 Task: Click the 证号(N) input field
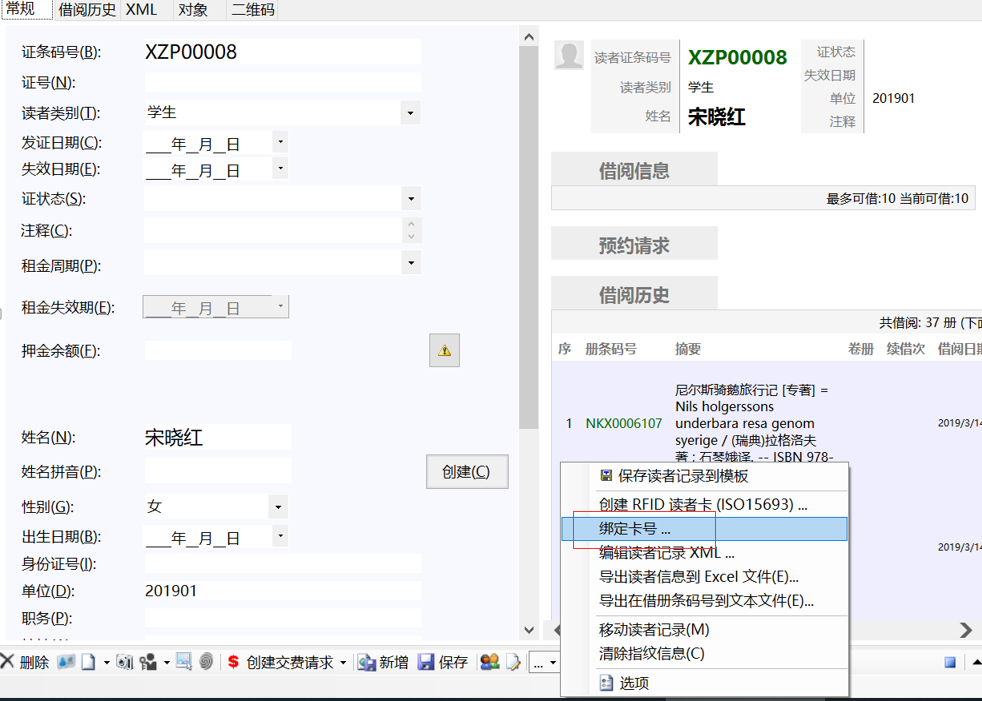click(282, 82)
